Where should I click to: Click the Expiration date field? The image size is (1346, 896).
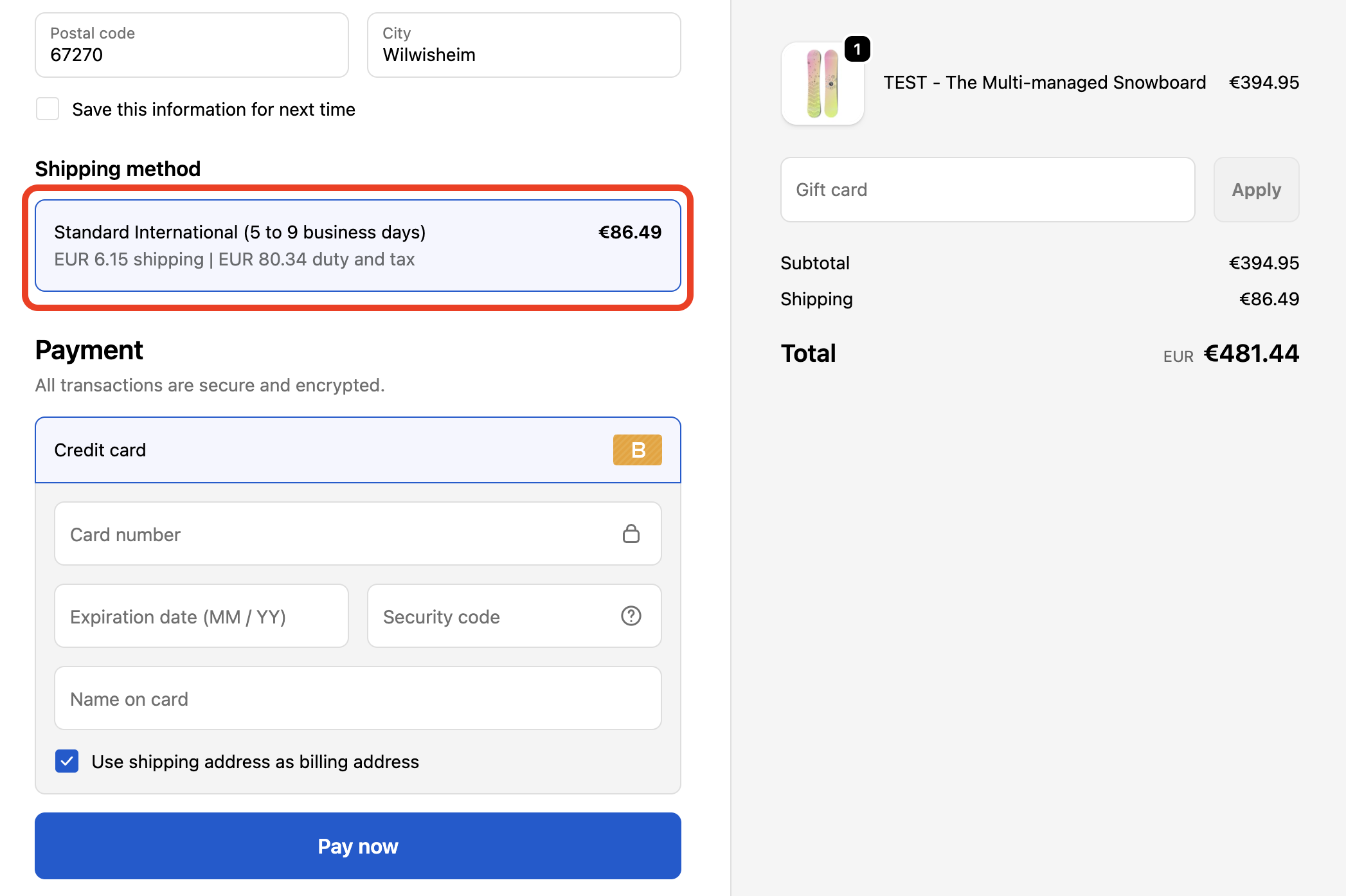201,616
